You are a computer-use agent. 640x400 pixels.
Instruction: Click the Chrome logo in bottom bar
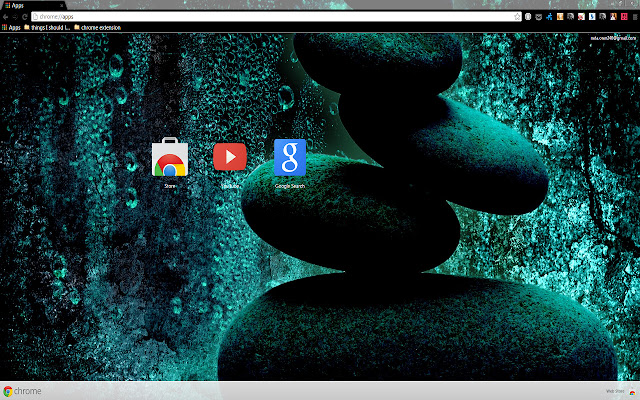(22, 391)
